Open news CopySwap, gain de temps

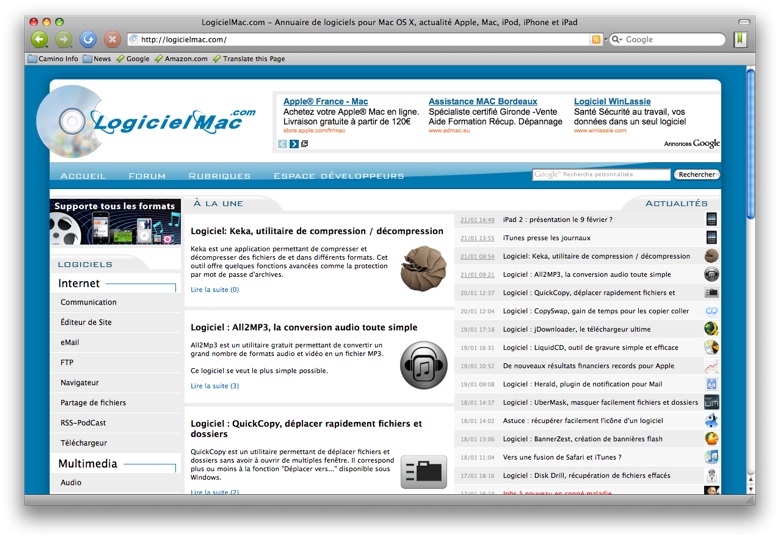click(595, 311)
